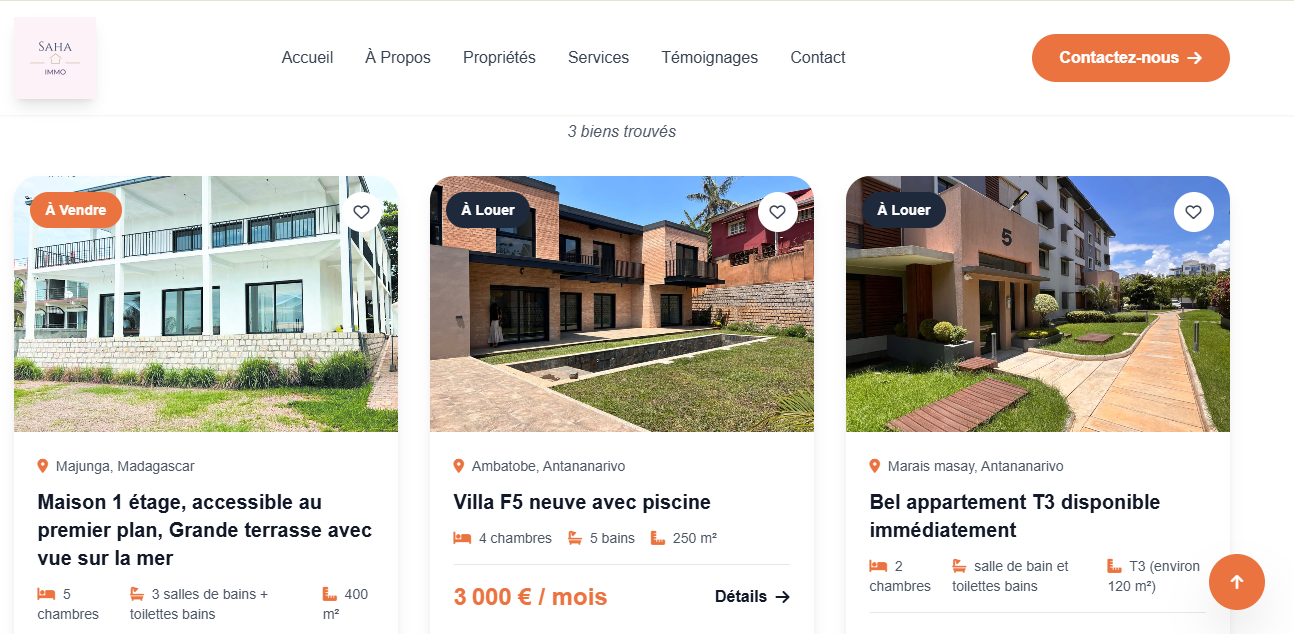Click the Ambatobe location pin icon
This screenshot has height=634, width=1294.
click(x=459, y=466)
